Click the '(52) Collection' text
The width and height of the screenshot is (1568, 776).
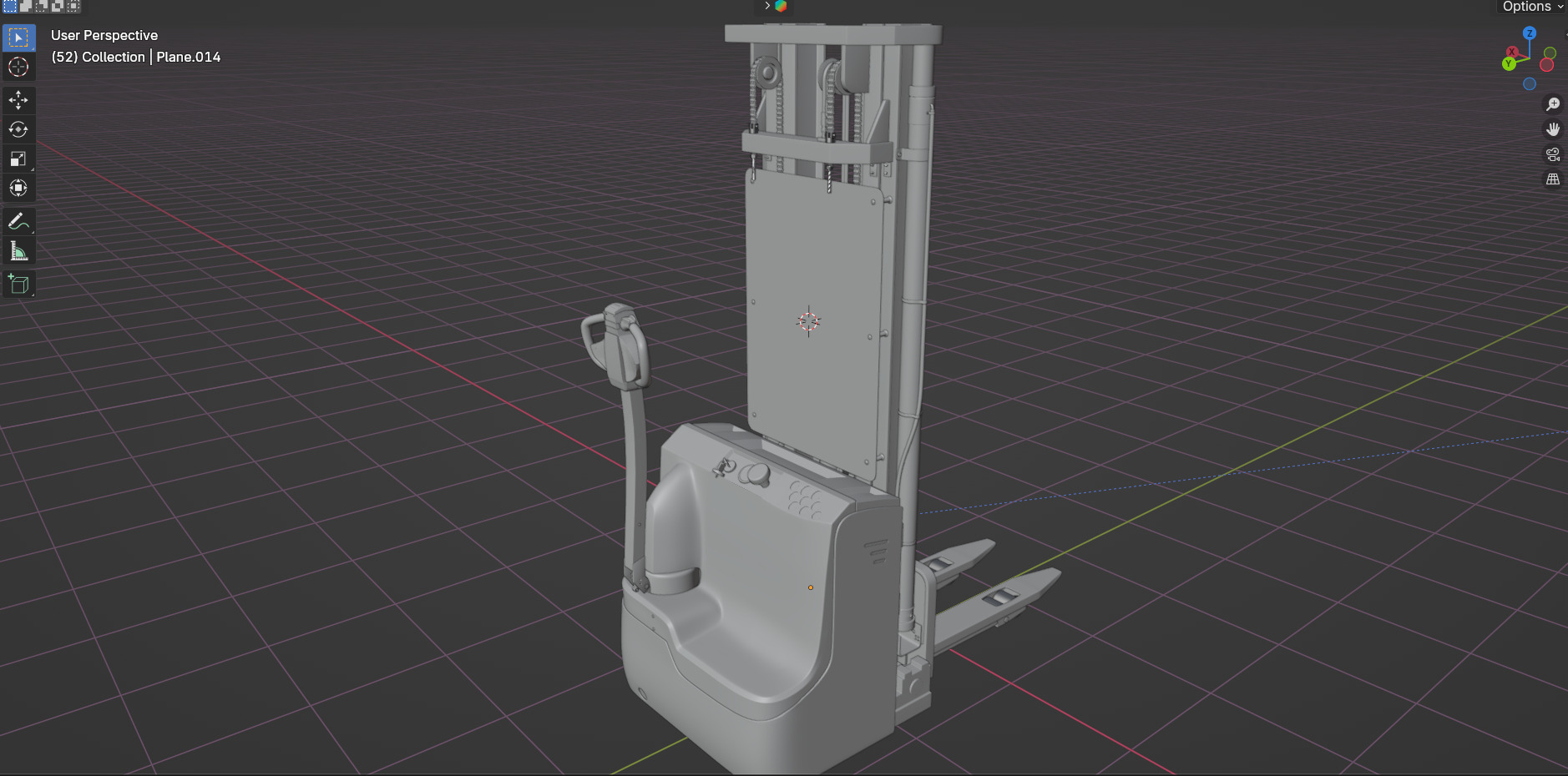[99, 57]
